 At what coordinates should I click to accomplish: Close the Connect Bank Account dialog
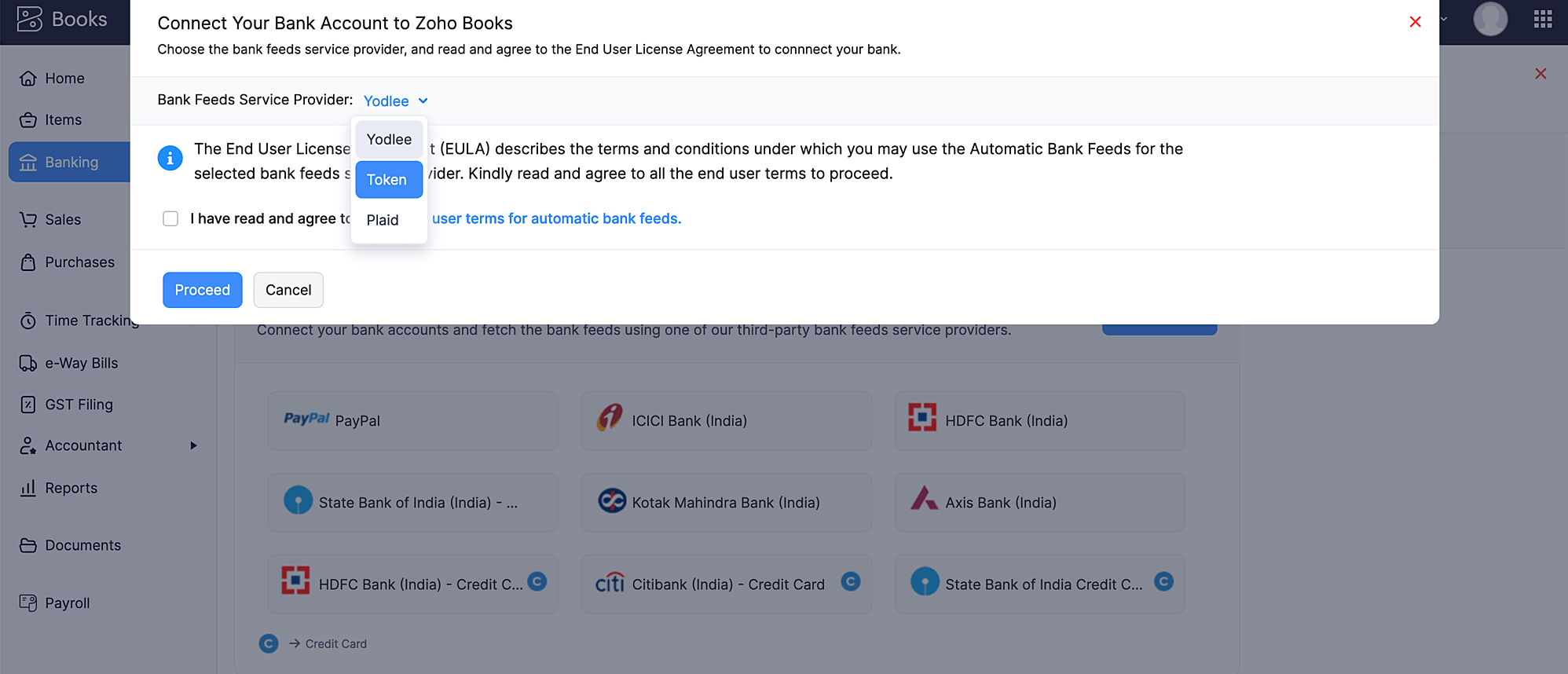1415,22
